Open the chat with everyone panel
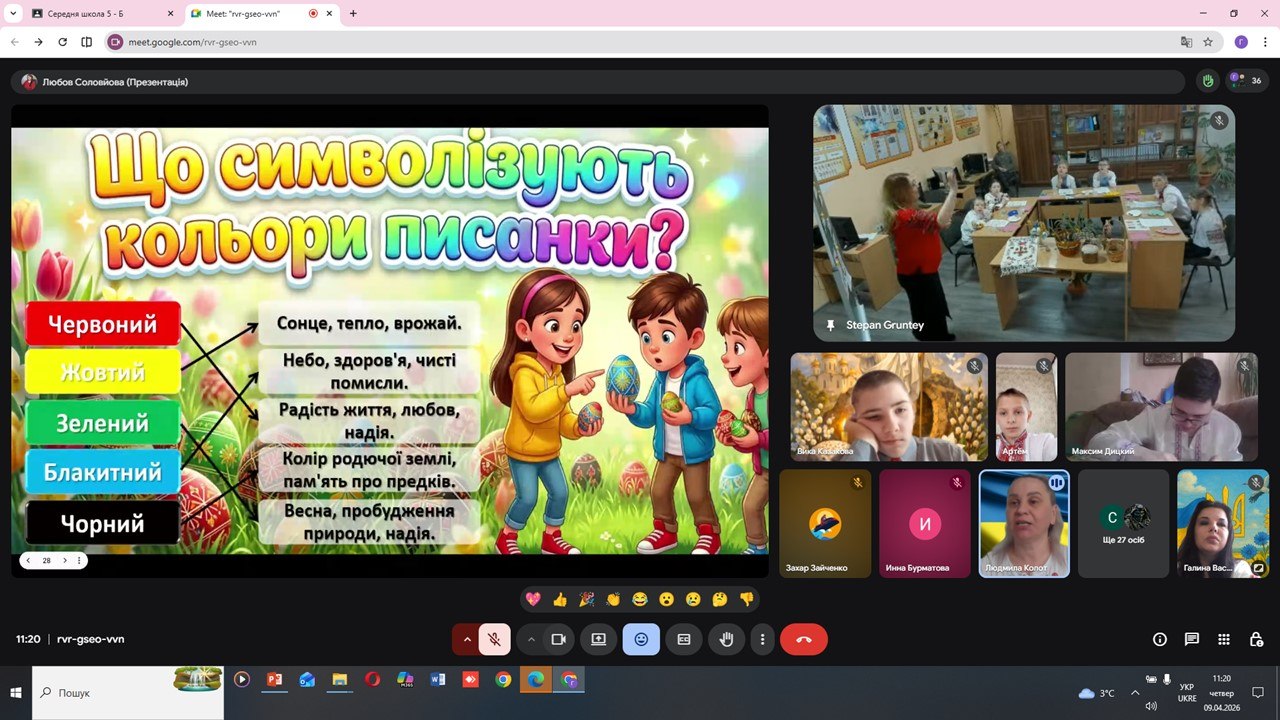The height and width of the screenshot is (720, 1280). coord(1192,639)
